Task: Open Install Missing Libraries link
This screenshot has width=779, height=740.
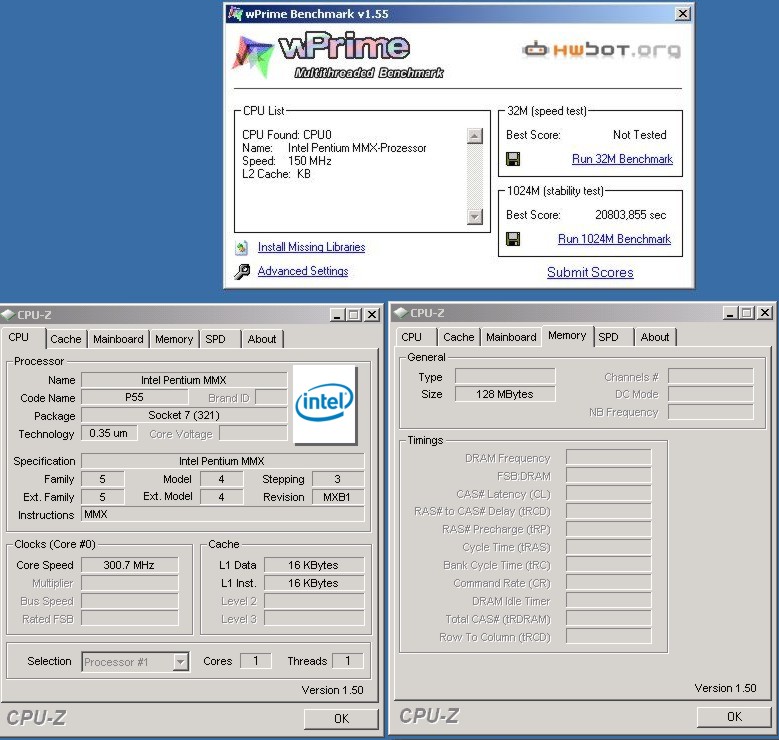Action: coord(312,247)
